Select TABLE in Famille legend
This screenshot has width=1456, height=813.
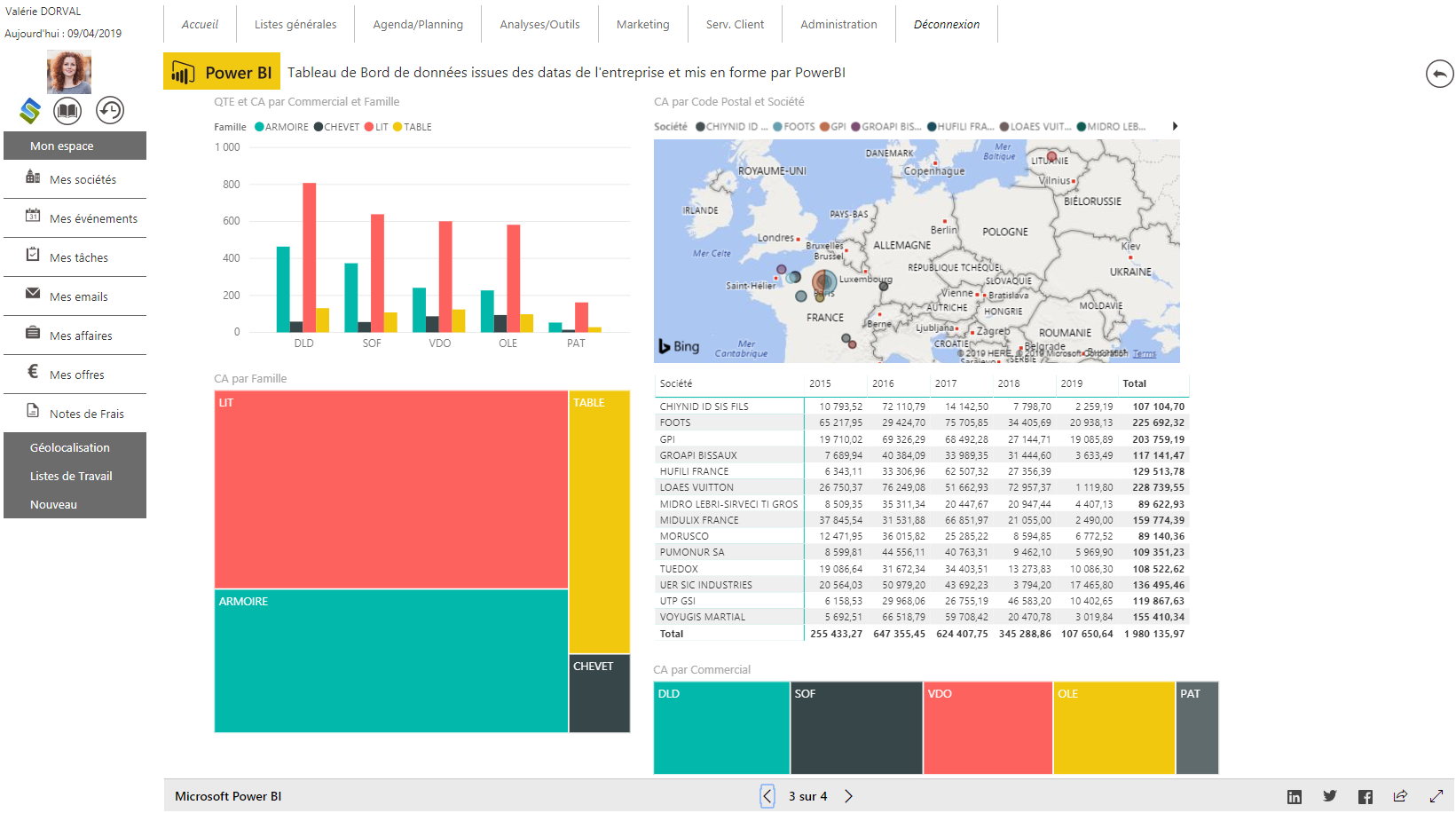tap(413, 127)
